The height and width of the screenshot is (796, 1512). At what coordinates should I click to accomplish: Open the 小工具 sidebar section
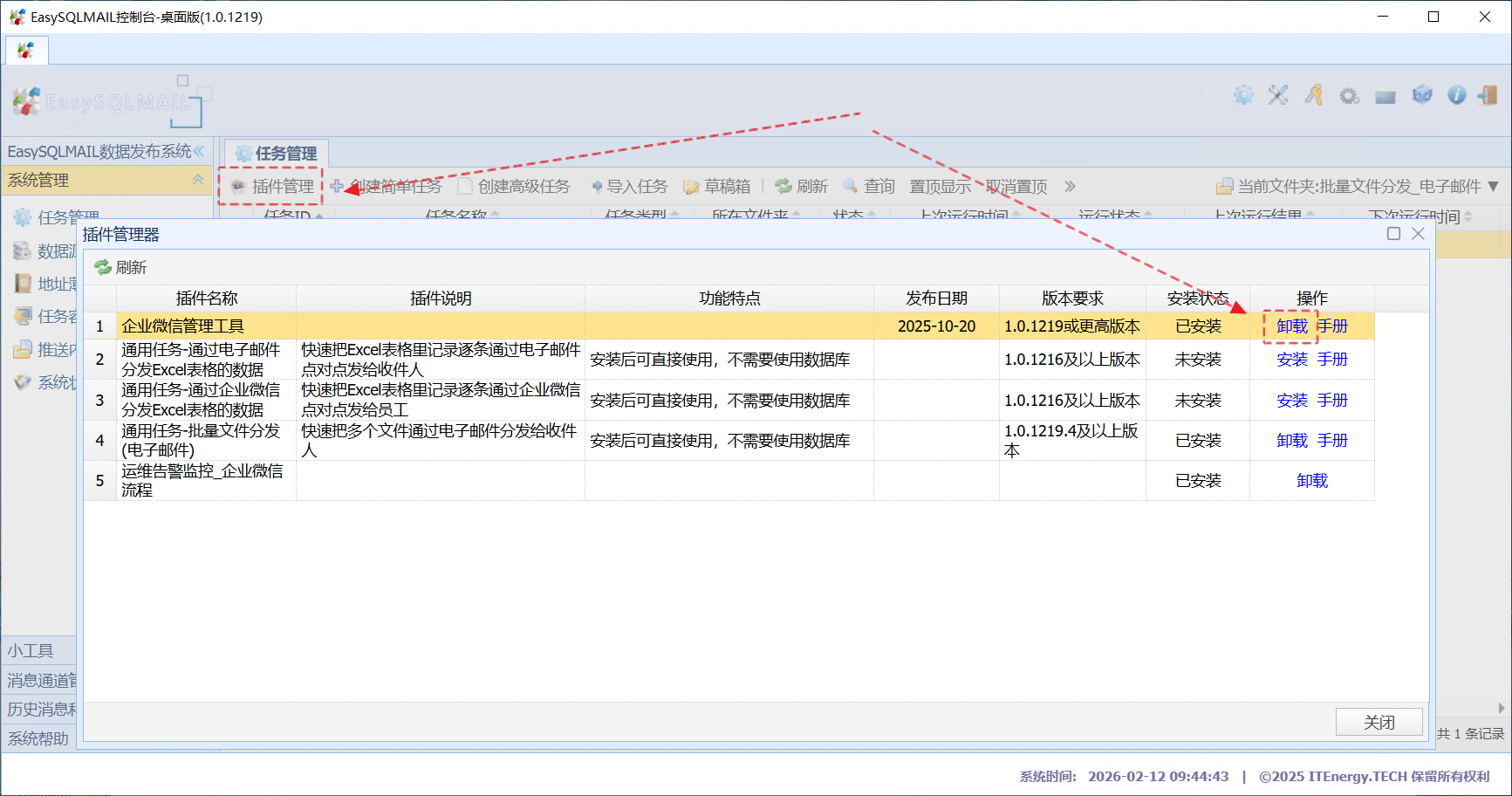(x=31, y=650)
